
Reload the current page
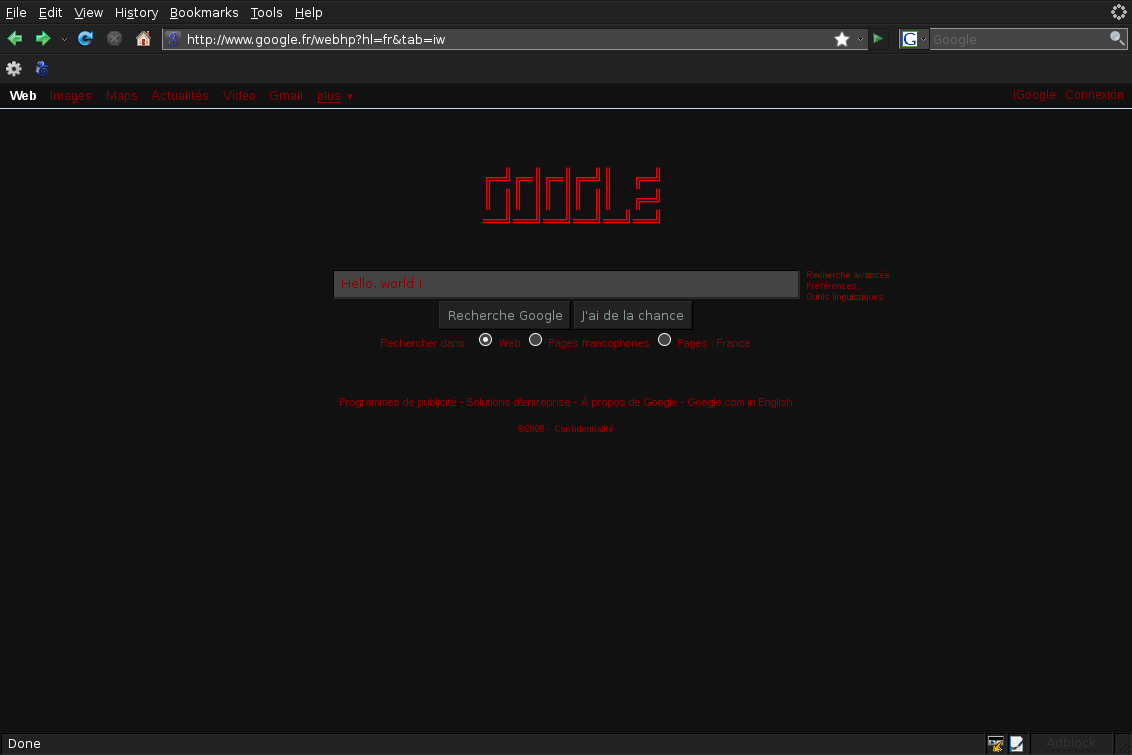[x=85, y=38]
